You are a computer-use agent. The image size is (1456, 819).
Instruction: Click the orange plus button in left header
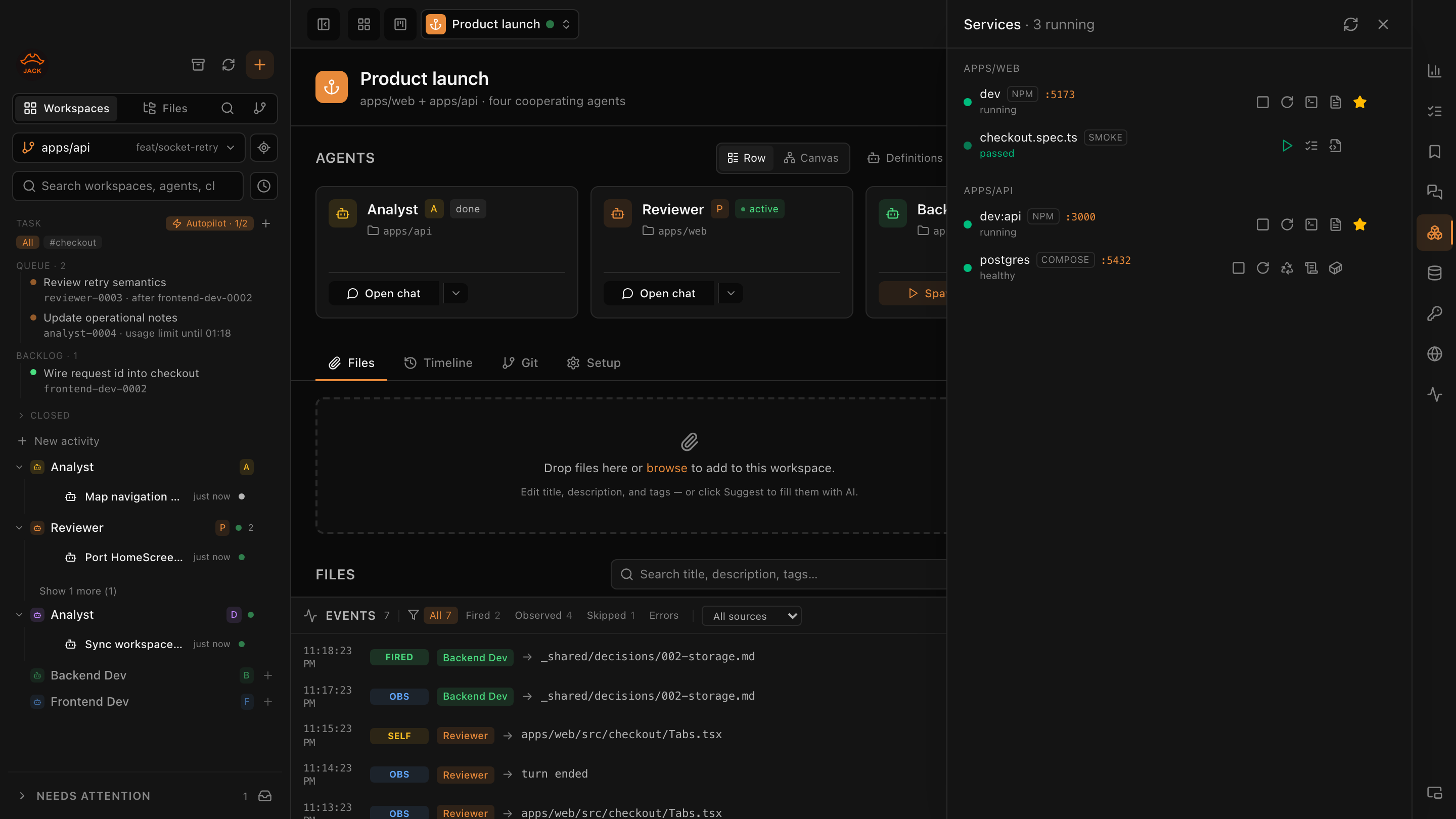259,64
